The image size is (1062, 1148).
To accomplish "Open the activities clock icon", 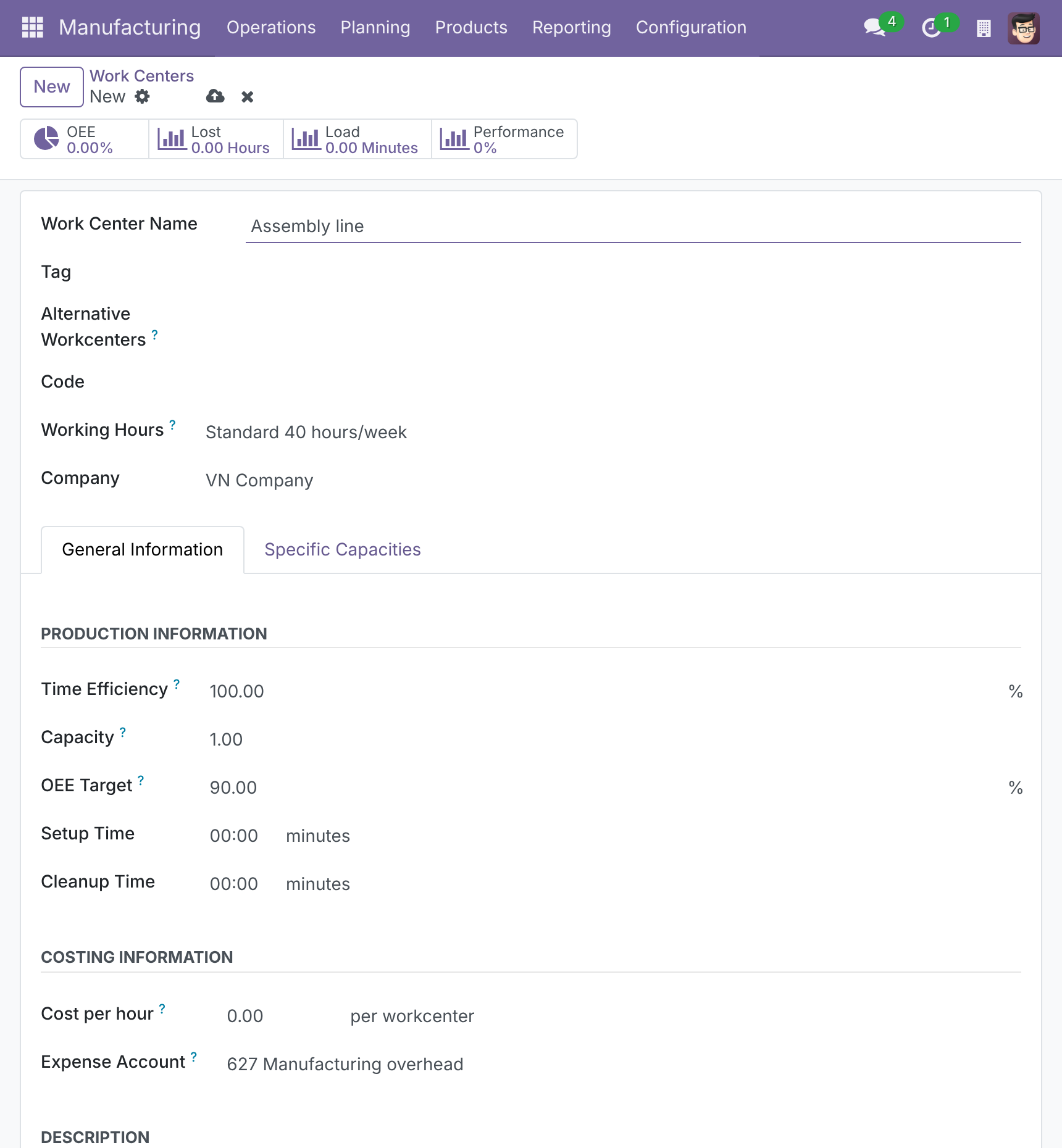I will [x=930, y=28].
